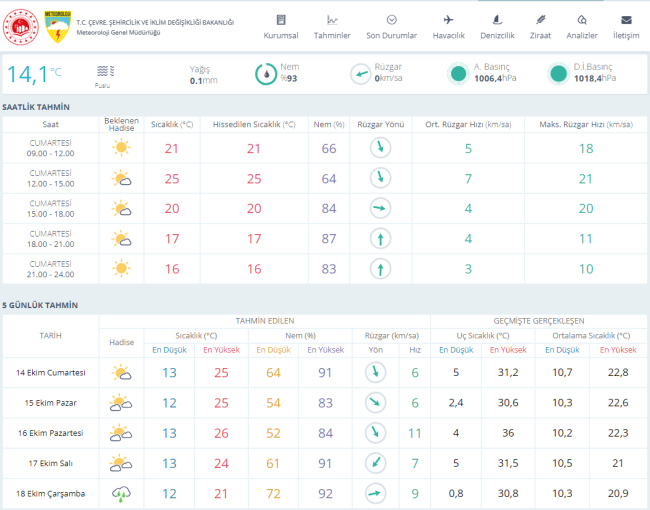650x510 pixels.
Task: Click average high 22,8 for 14 Ekim
Action: (618, 372)
